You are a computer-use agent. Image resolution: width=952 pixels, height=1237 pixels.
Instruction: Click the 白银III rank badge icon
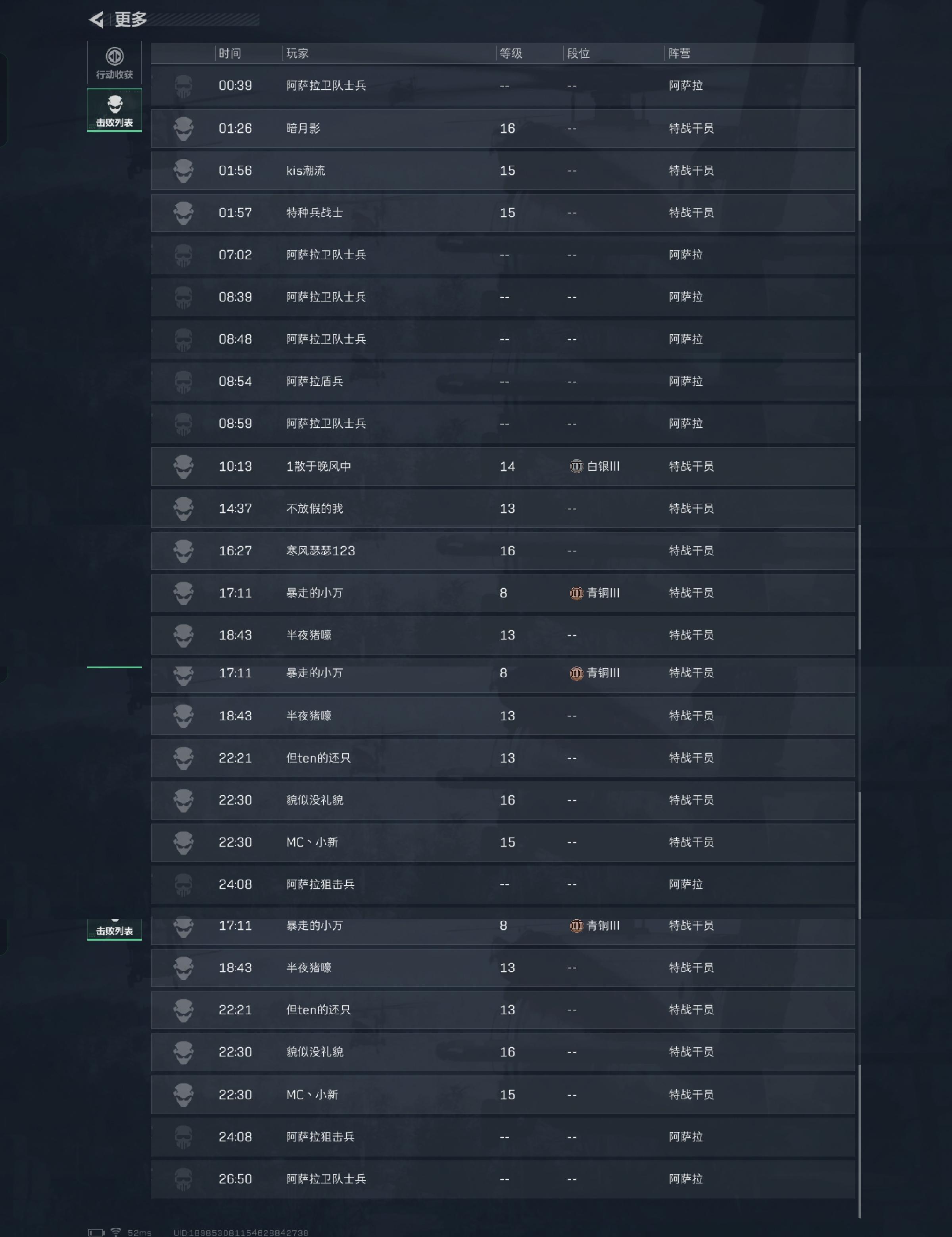click(576, 466)
